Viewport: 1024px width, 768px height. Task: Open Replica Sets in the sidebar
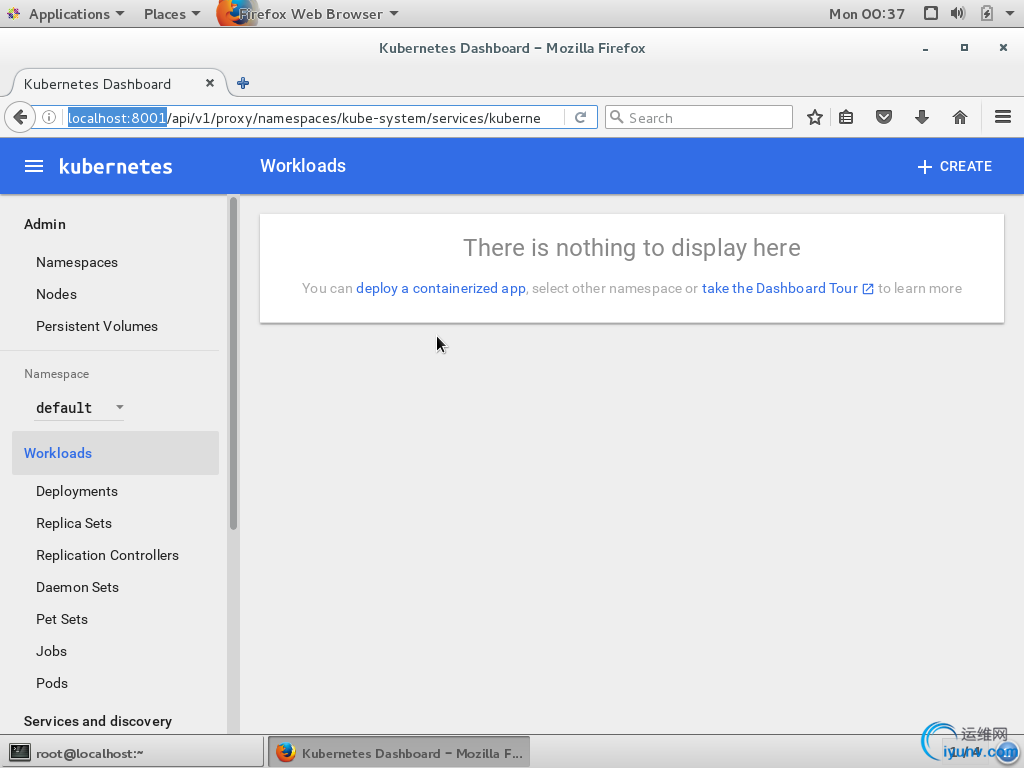click(x=74, y=524)
